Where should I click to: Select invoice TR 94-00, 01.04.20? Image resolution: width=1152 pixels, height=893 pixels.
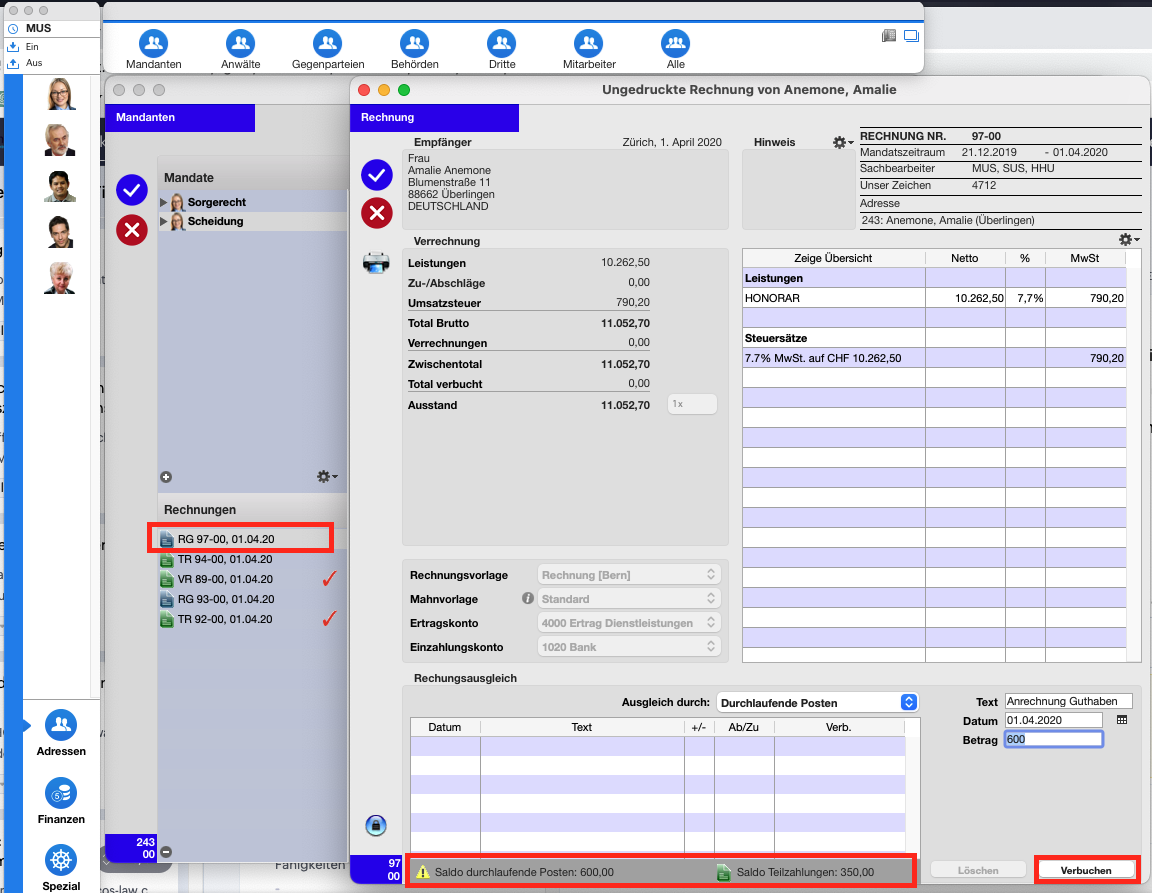tap(252, 559)
